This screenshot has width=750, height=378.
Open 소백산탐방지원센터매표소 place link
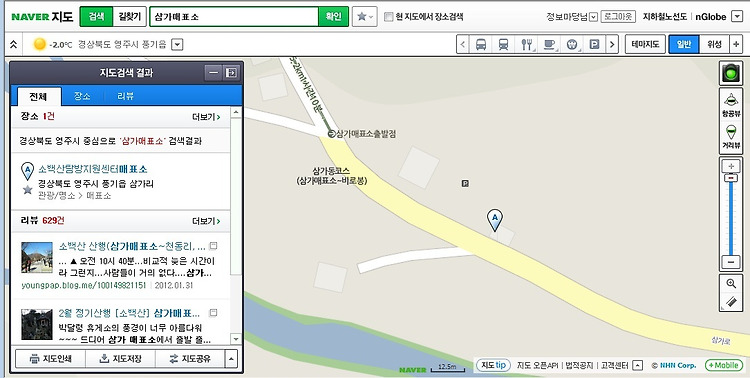tap(93, 169)
